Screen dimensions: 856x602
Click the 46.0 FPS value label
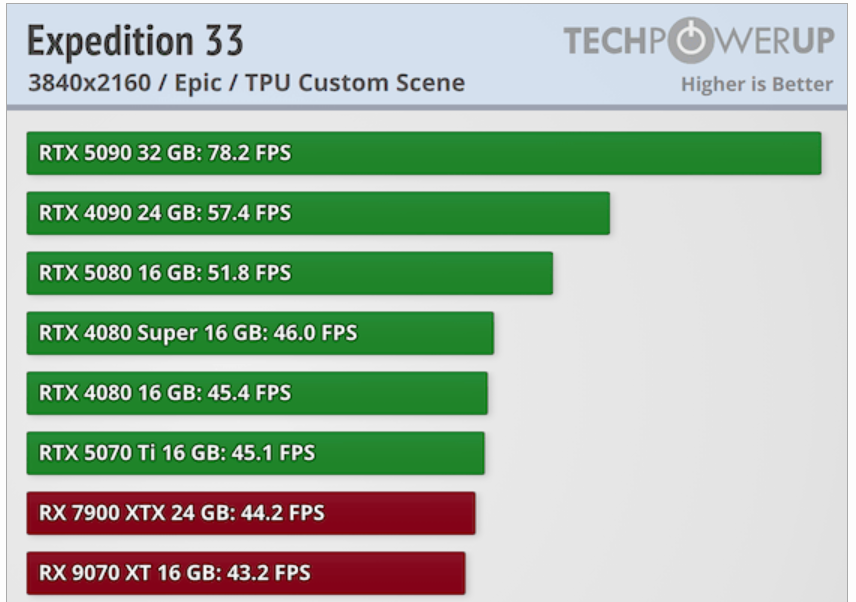(316, 333)
